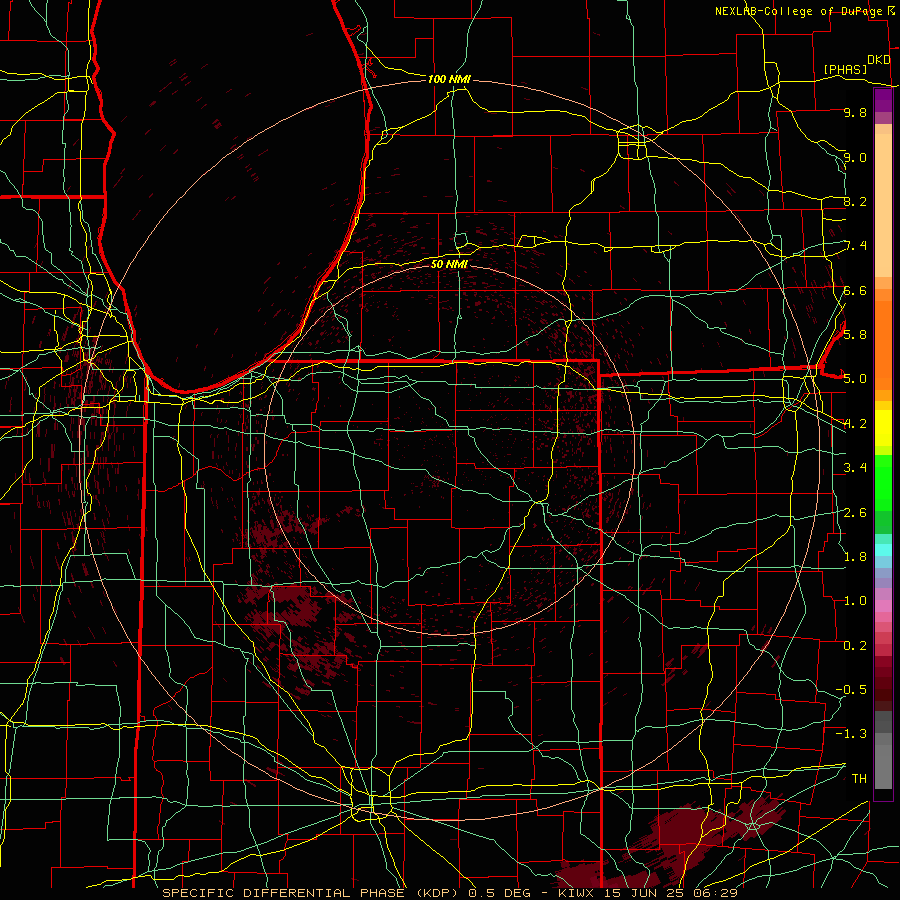Click the 1.0 value on the scale
Viewport: 900px width, 900px height.
[x=855, y=600]
